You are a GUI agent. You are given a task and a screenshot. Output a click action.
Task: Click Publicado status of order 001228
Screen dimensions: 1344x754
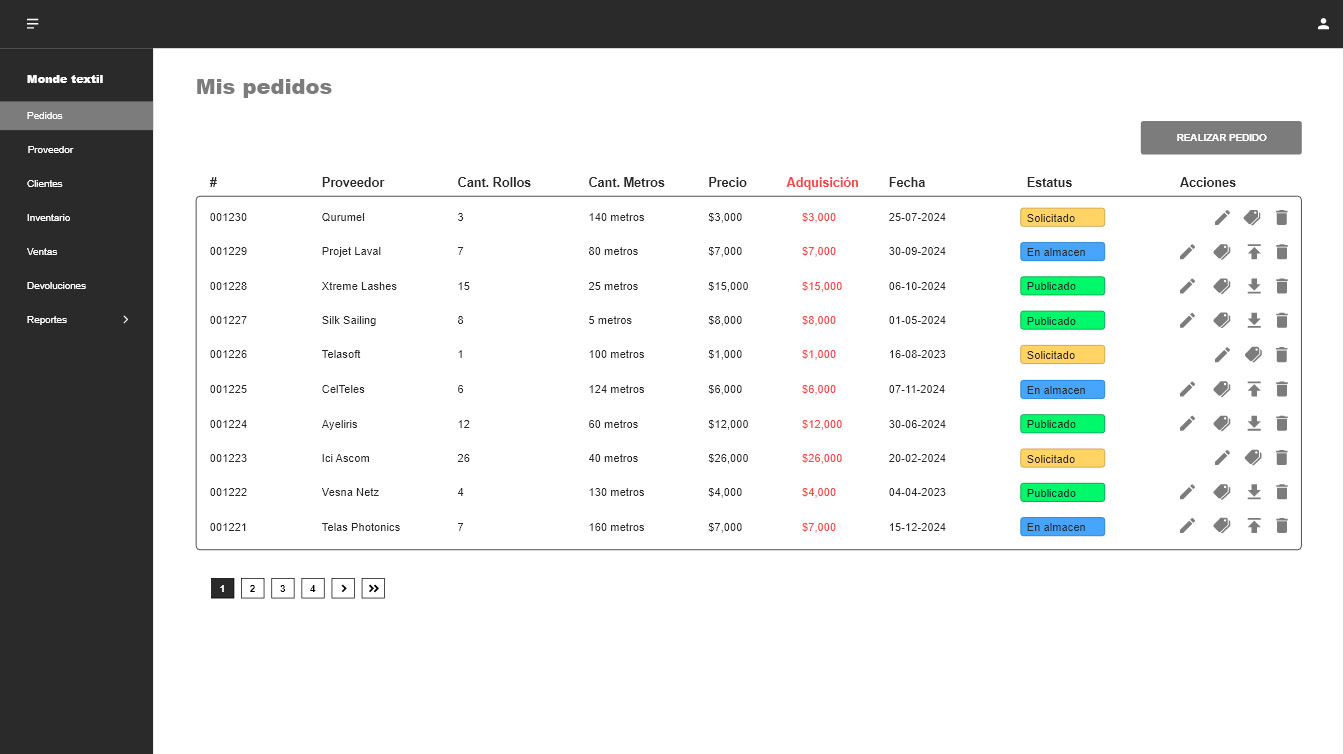point(1062,286)
